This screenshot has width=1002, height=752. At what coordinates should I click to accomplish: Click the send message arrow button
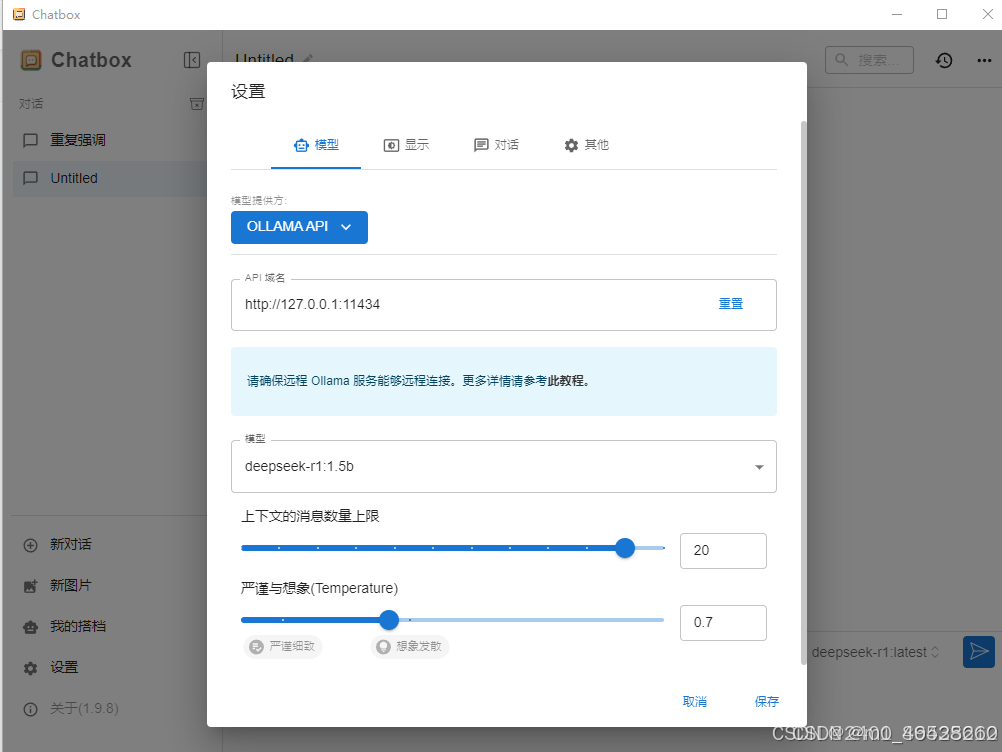[x=978, y=652]
